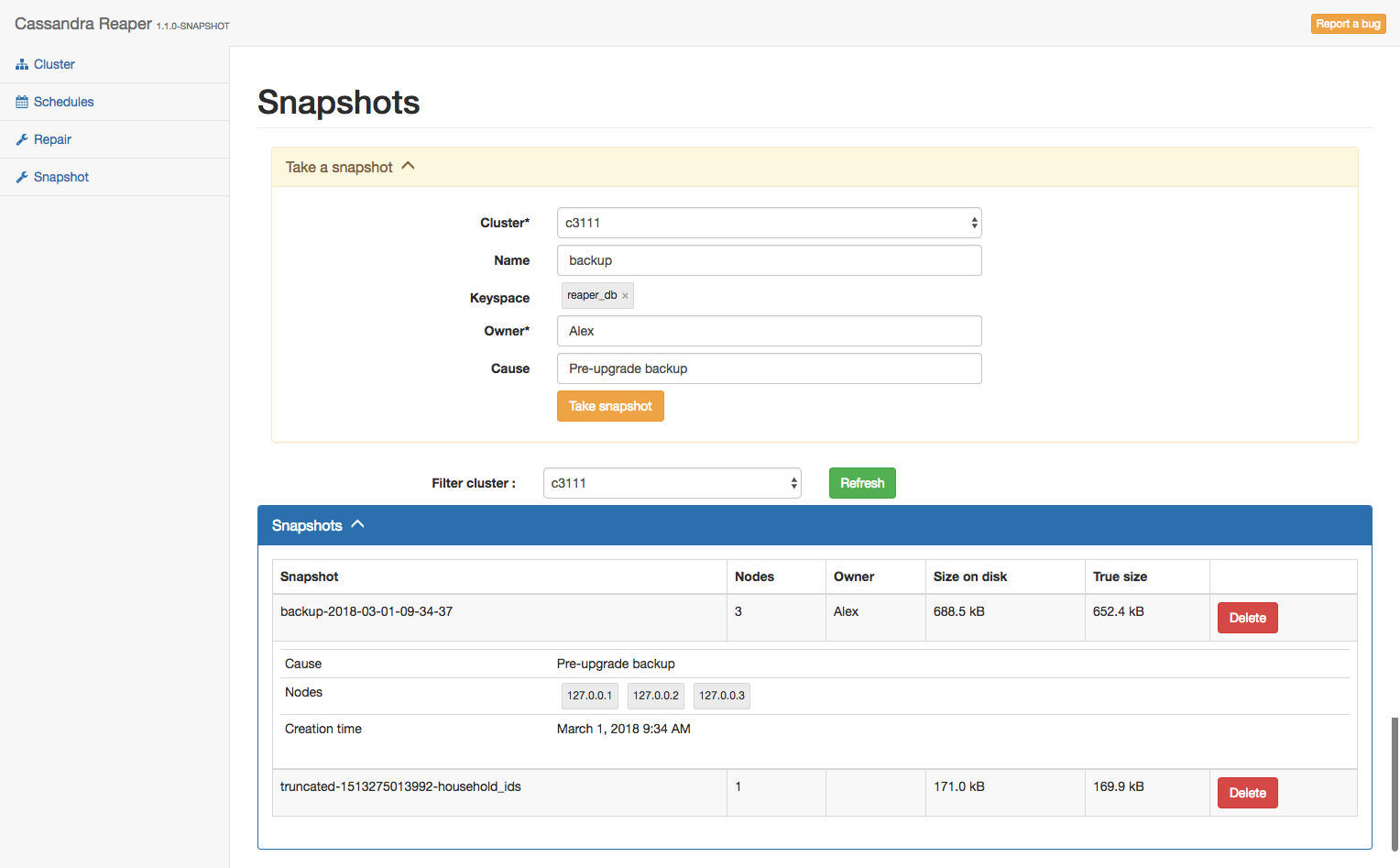This screenshot has height=868, width=1400.
Task: Delete the backup-2018-03-01-09-34-37 snapshot
Action: coord(1248,618)
